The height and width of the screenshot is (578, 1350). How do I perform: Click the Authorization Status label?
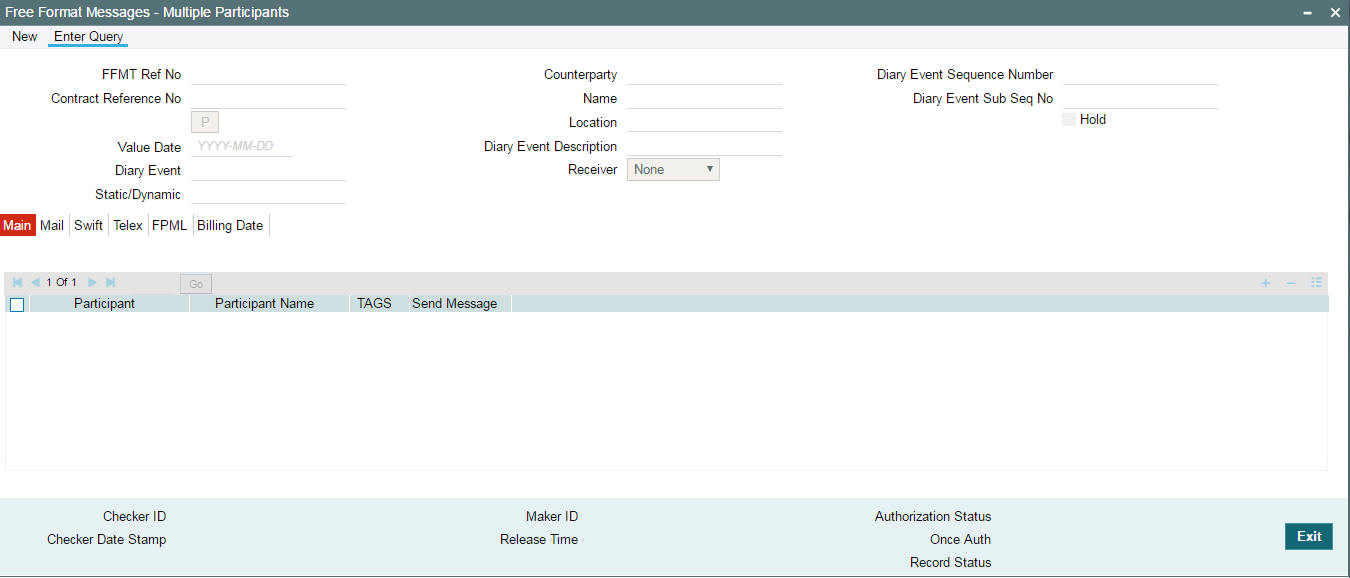[x=933, y=517]
